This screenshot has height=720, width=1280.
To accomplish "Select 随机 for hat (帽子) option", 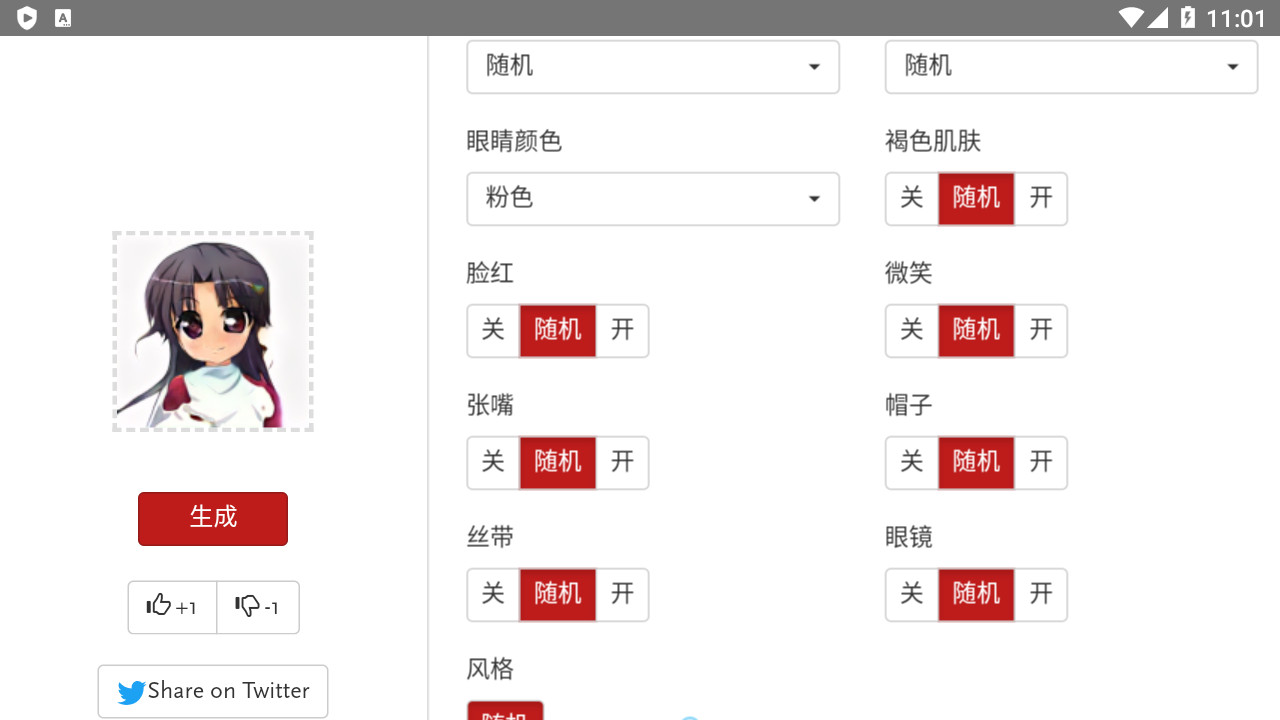I will tap(976, 462).
